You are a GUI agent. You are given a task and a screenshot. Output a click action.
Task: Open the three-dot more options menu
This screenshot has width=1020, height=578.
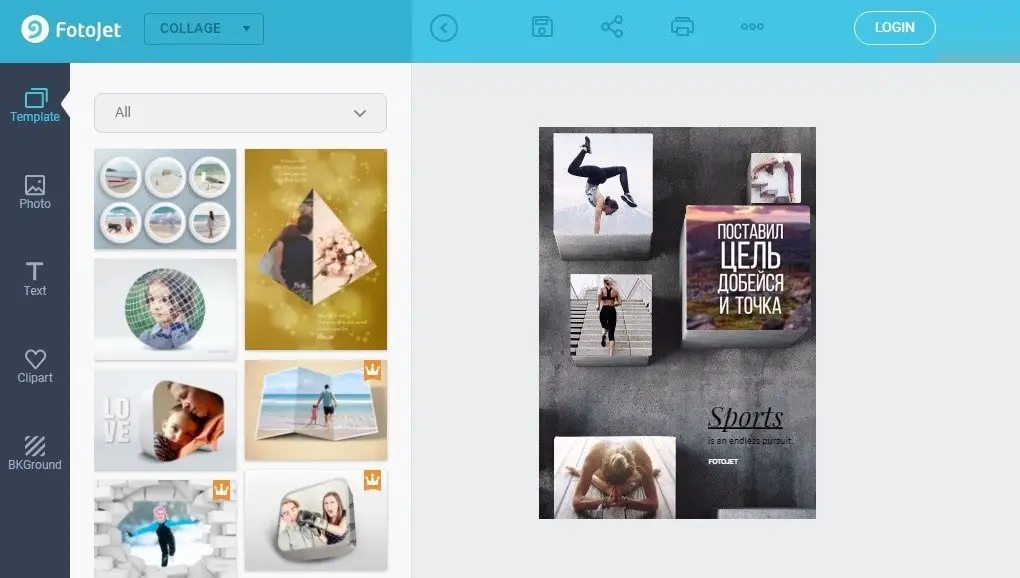click(x=752, y=27)
